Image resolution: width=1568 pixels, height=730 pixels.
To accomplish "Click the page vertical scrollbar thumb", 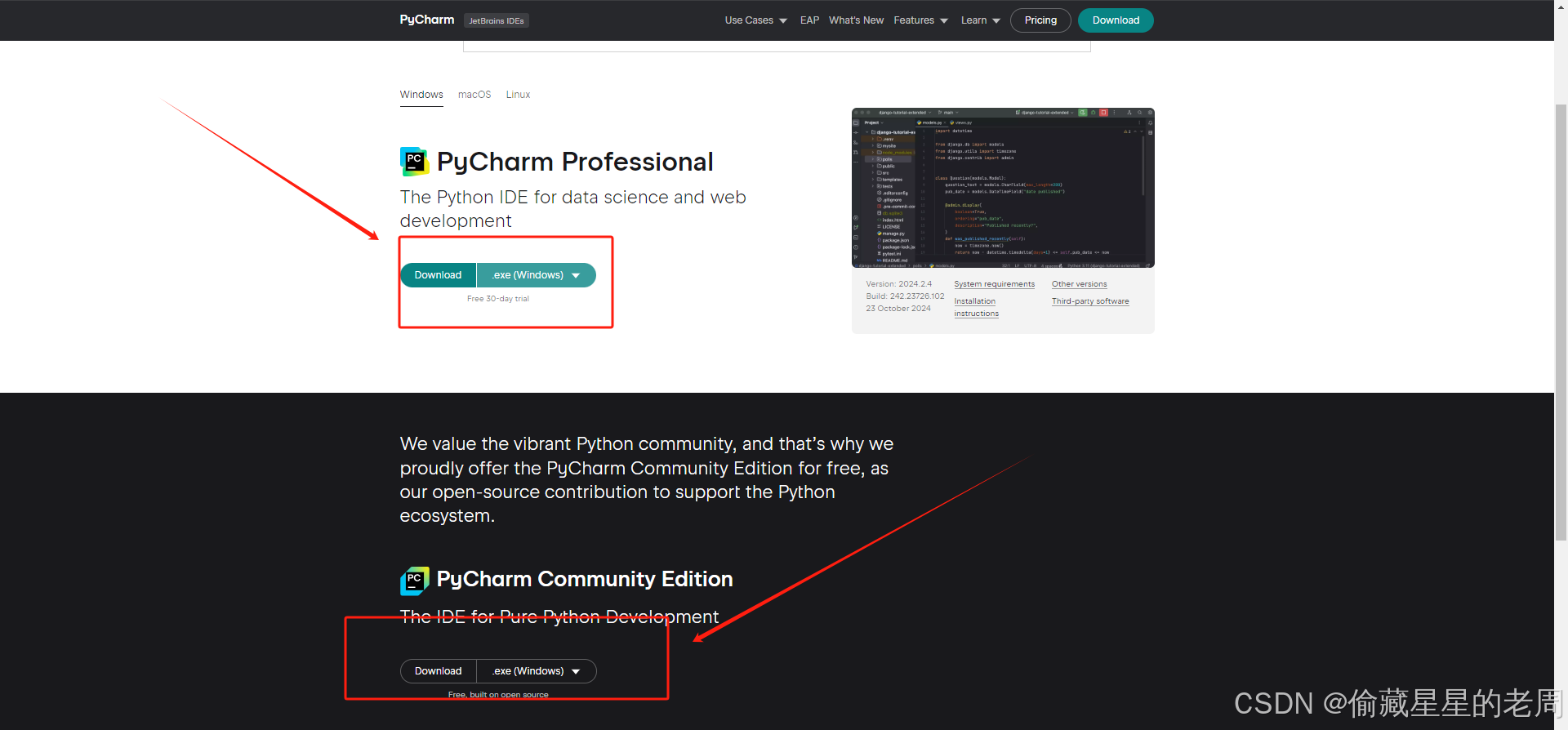I will tap(1561, 323).
